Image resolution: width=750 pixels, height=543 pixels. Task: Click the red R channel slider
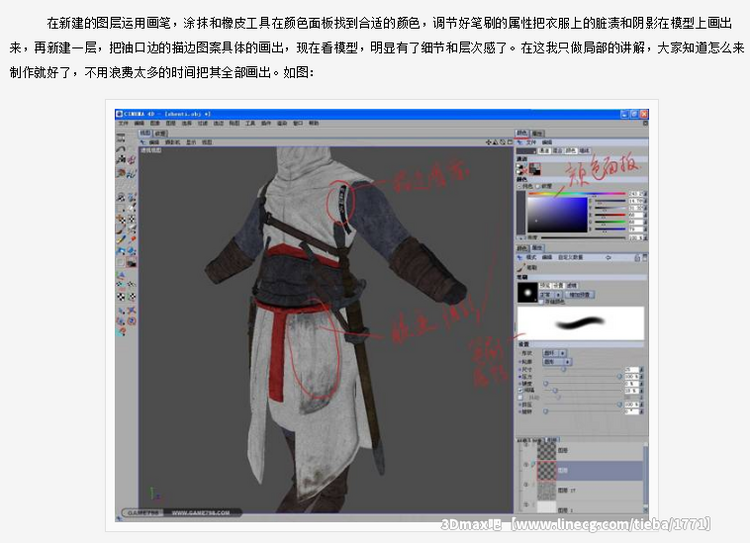pos(610,215)
